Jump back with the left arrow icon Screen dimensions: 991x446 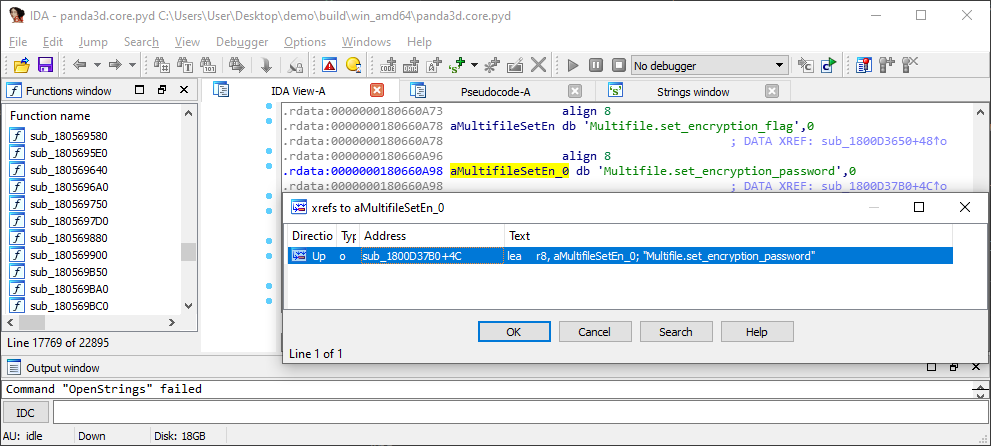point(80,65)
